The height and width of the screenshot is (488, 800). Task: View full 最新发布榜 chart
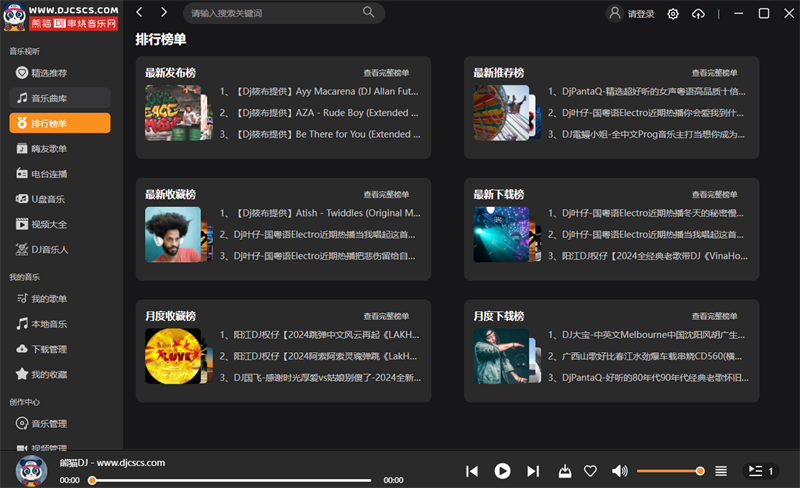(386, 73)
